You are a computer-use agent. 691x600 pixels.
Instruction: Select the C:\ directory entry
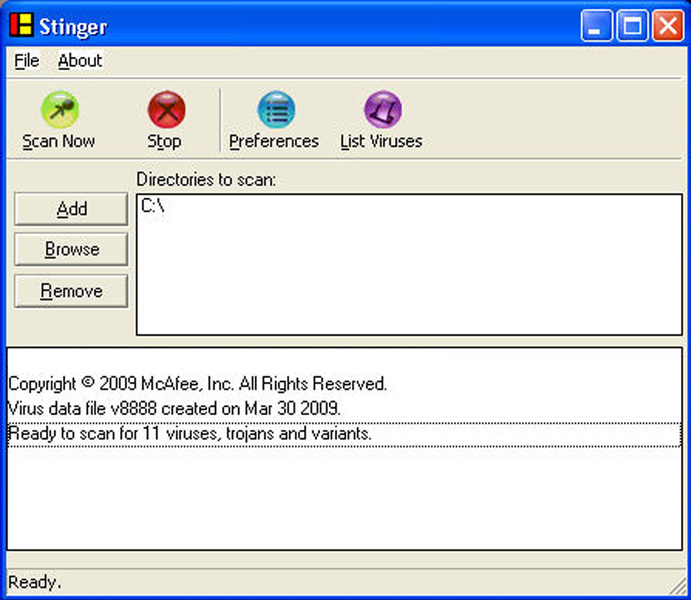pos(153,206)
